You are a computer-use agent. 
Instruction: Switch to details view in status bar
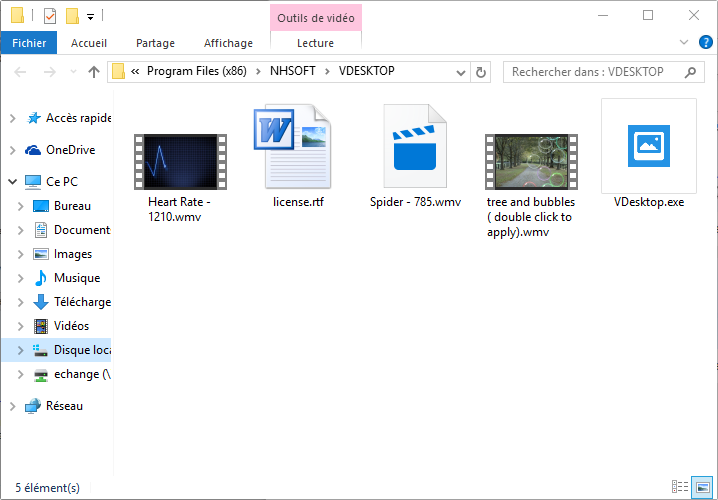(681, 487)
